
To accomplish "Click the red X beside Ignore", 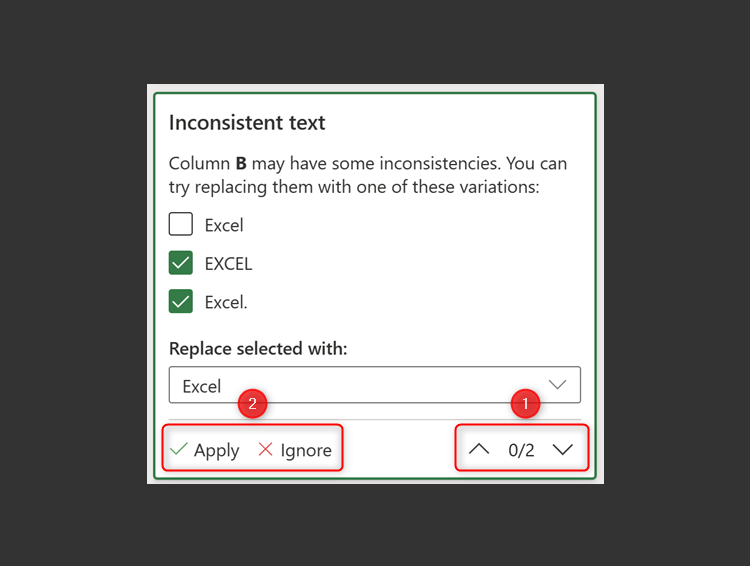I will pyautogui.click(x=265, y=450).
